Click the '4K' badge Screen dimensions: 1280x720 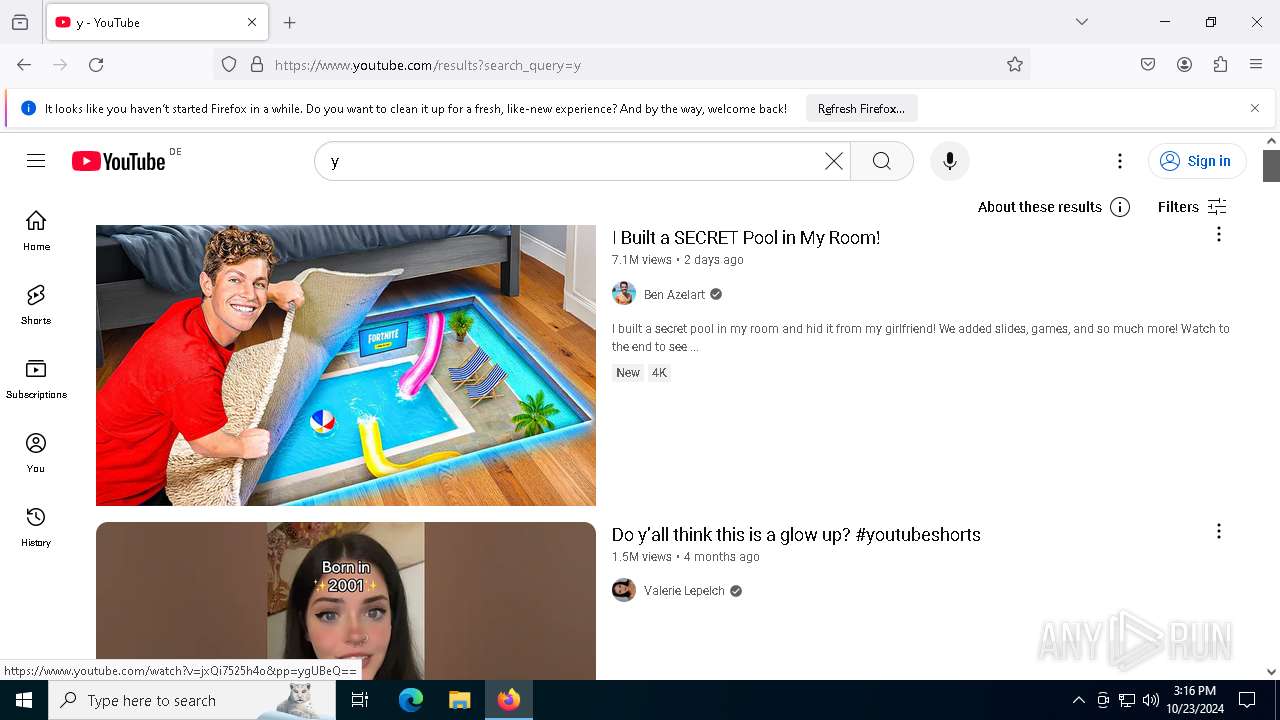659,373
